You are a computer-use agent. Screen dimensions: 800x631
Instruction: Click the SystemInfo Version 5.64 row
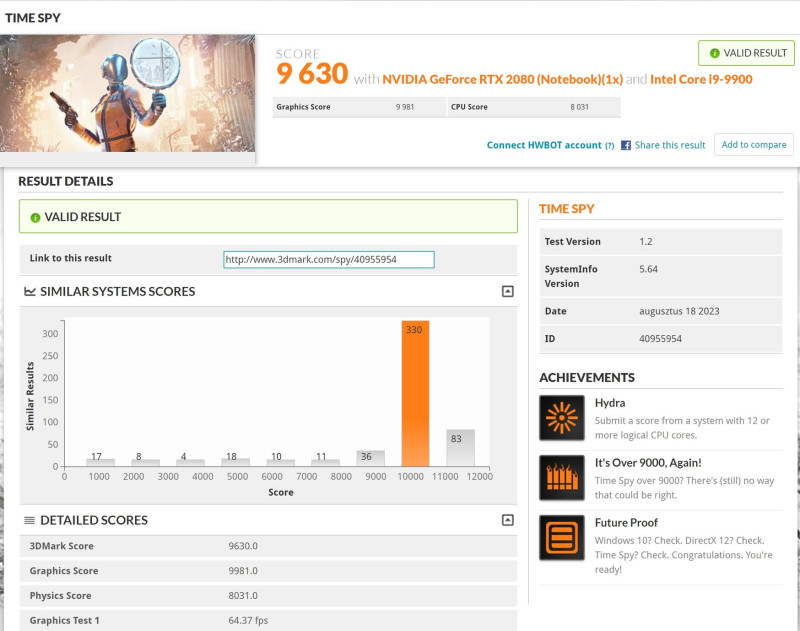click(x=661, y=276)
